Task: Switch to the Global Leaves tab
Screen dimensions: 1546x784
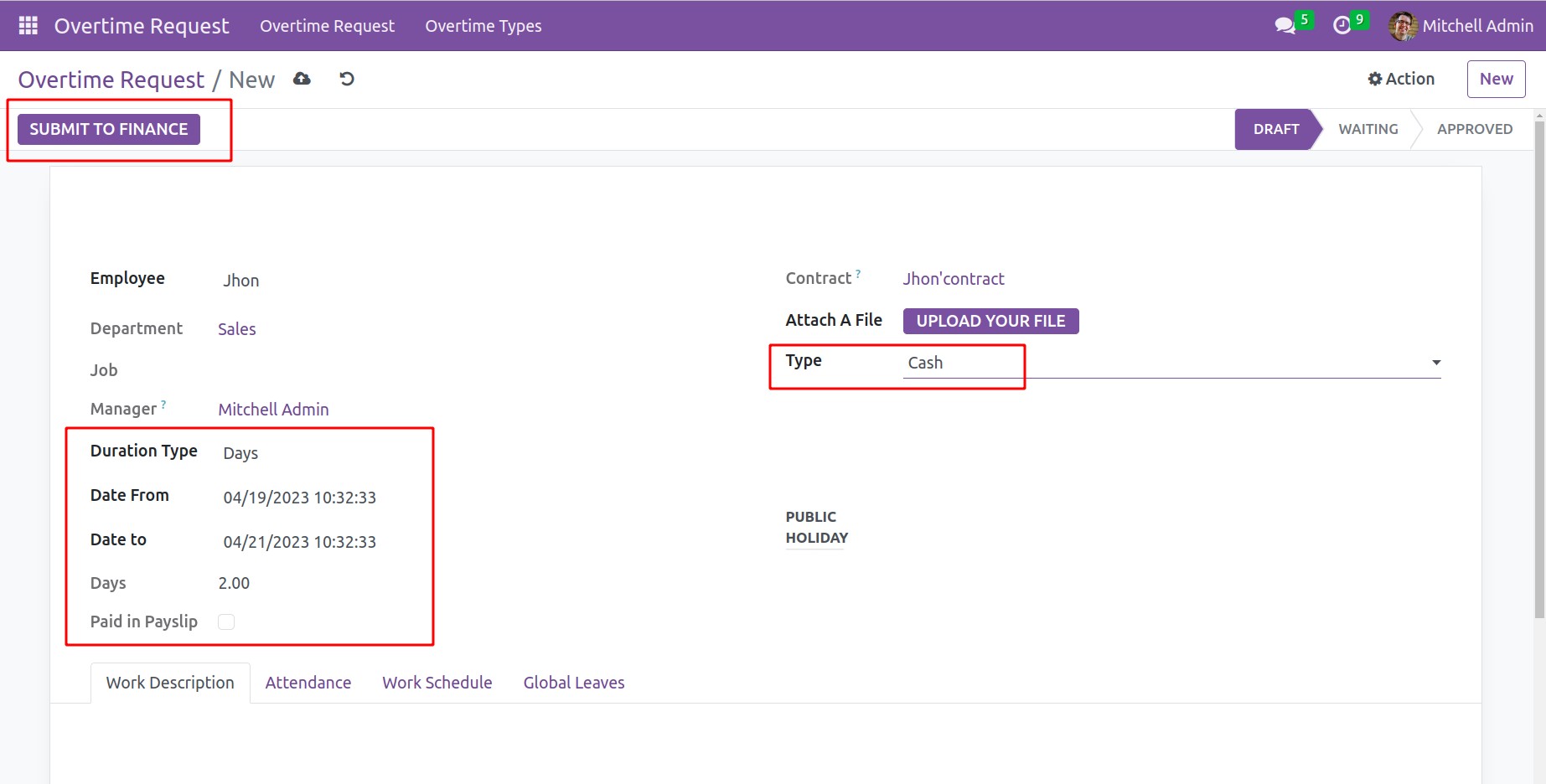Action: pos(573,683)
